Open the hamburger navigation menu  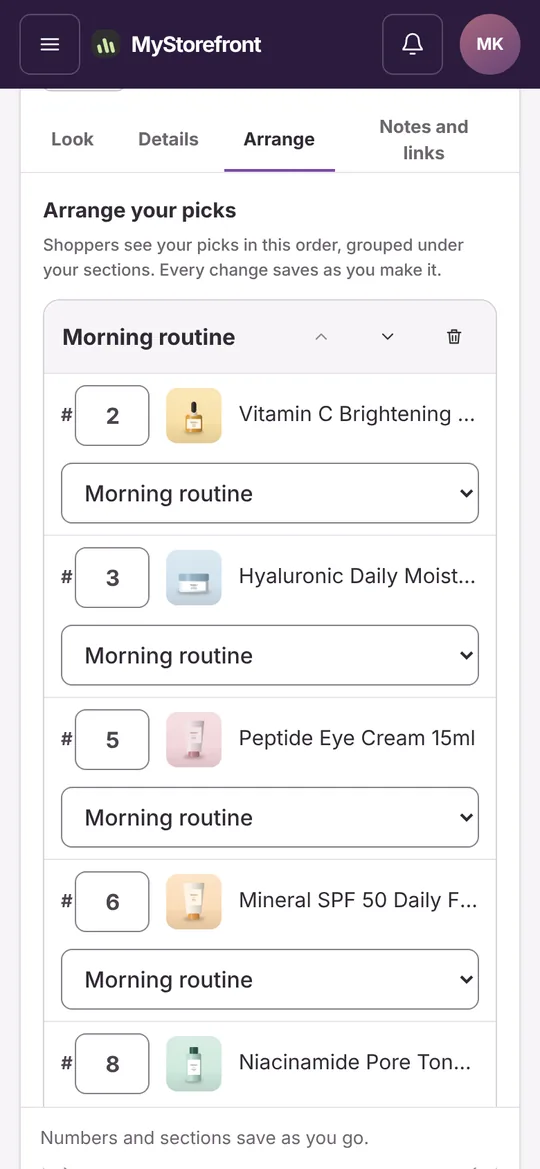49,45
